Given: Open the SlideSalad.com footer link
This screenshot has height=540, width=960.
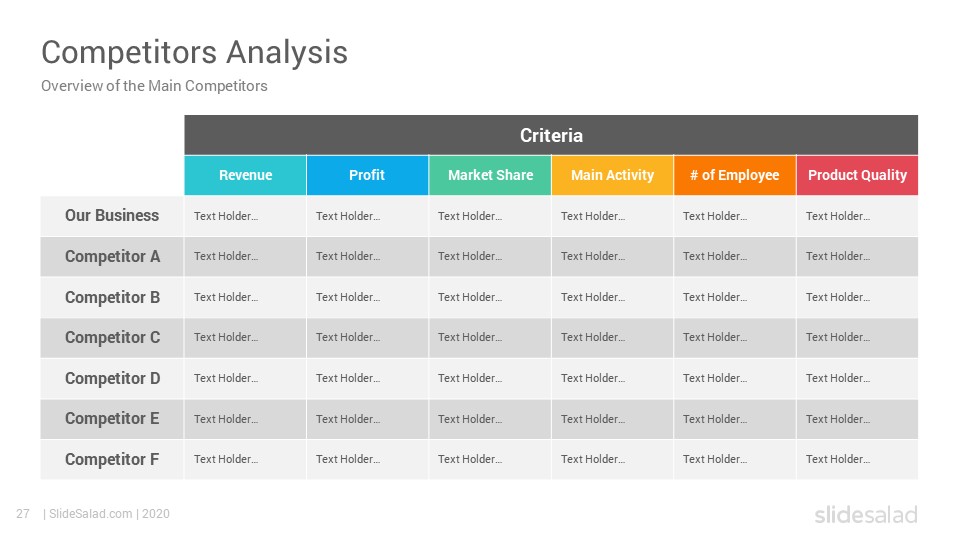Looking at the screenshot, I should click(91, 514).
